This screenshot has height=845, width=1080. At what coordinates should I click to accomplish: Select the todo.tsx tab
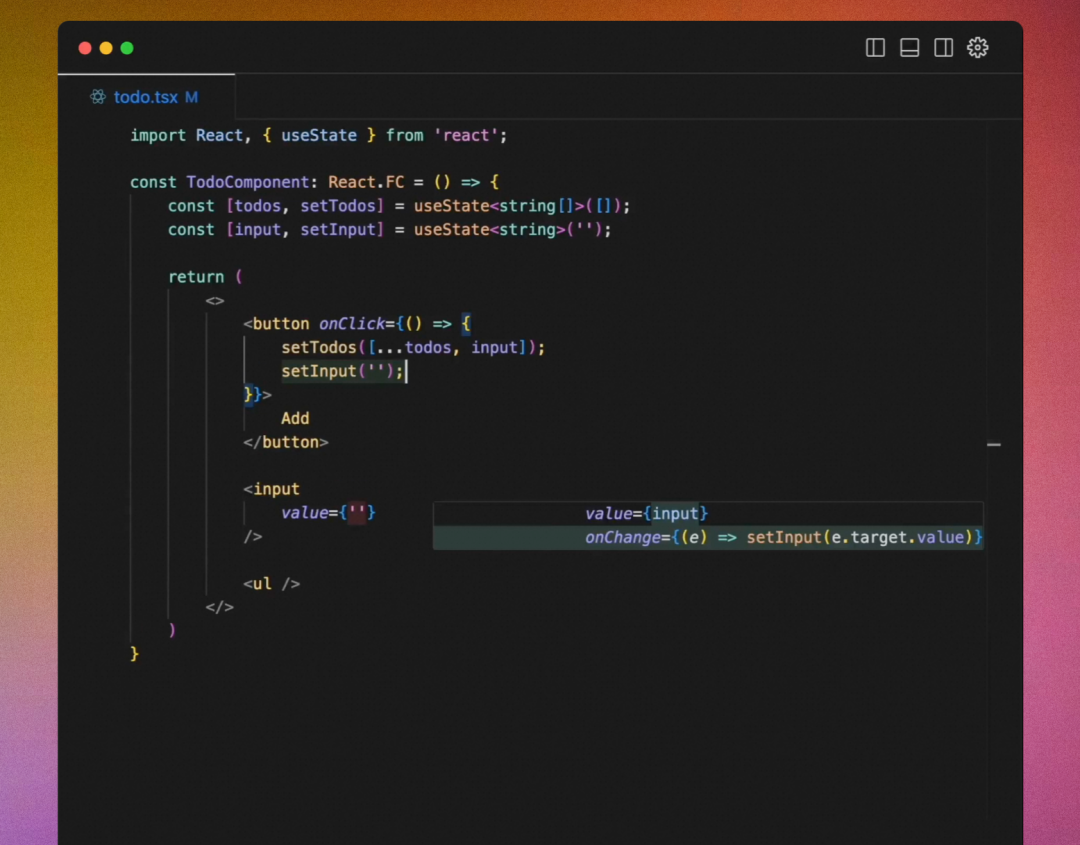coord(146,97)
